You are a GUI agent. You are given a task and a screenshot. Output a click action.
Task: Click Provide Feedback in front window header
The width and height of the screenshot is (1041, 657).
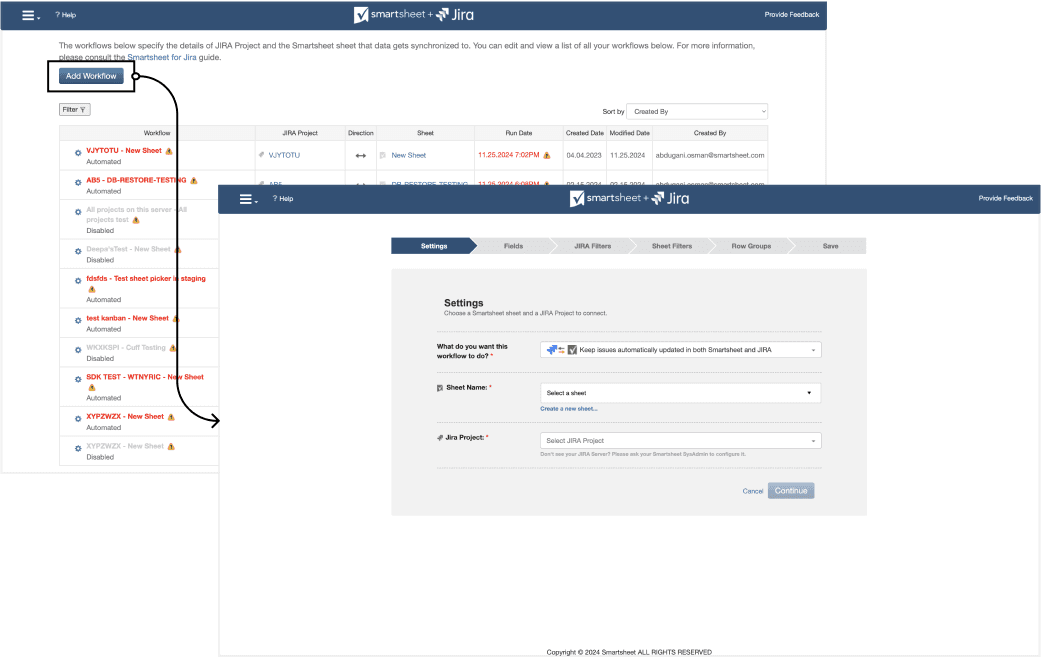click(x=1005, y=198)
